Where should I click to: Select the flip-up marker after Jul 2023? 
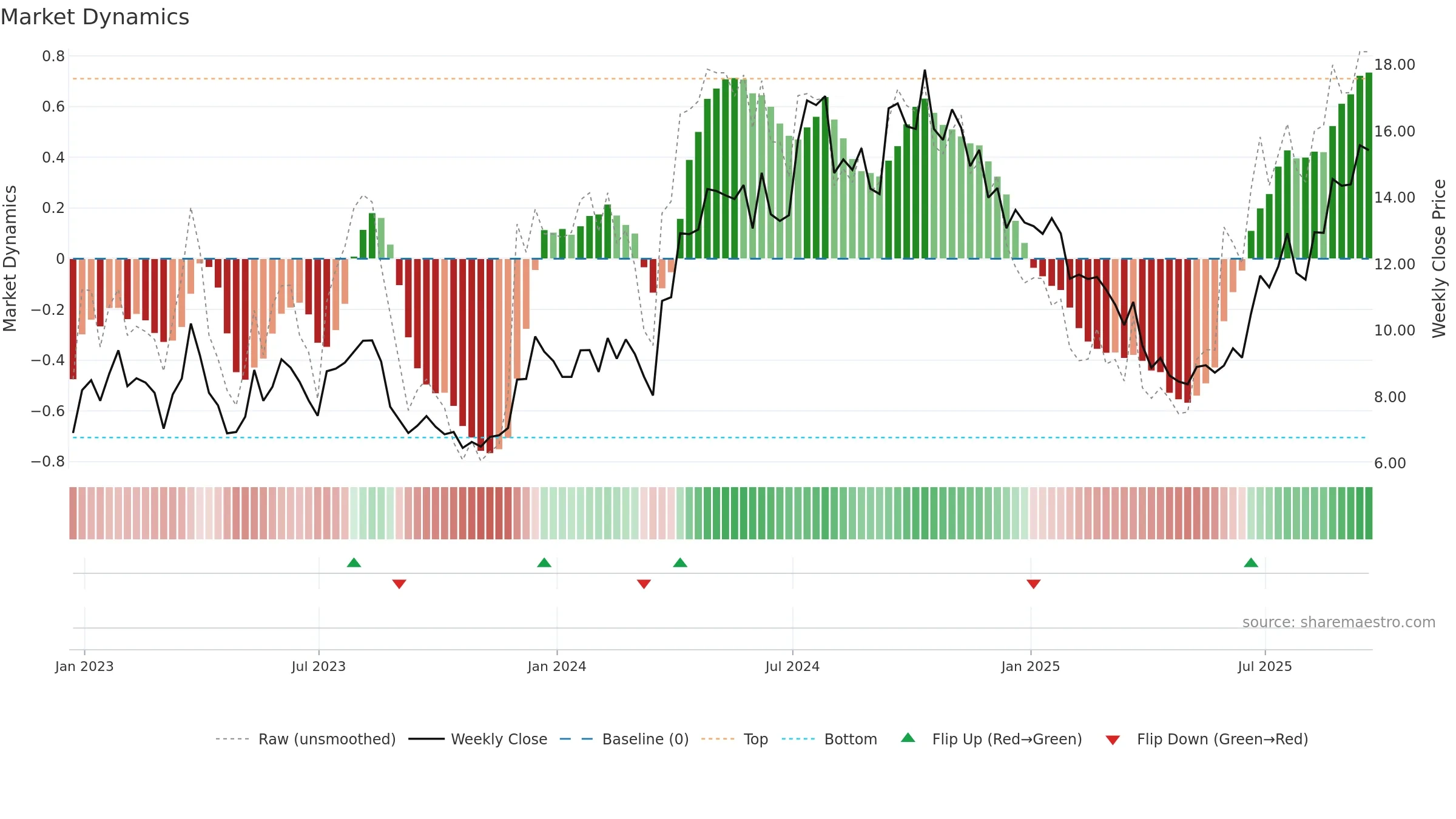coord(354,562)
